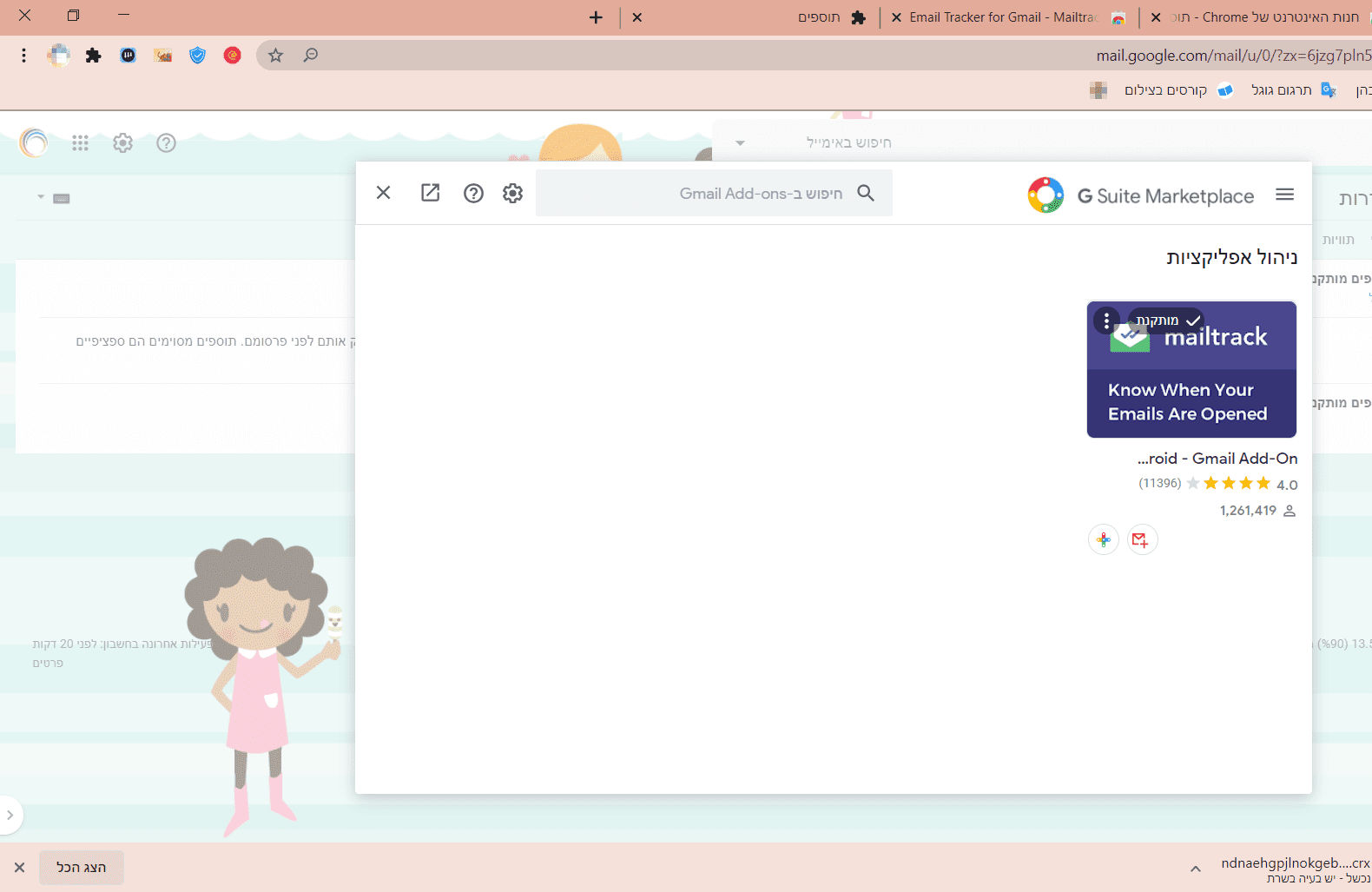Bookmark this page with the star icon
This screenshot has height=892, width=1372.
276,56
